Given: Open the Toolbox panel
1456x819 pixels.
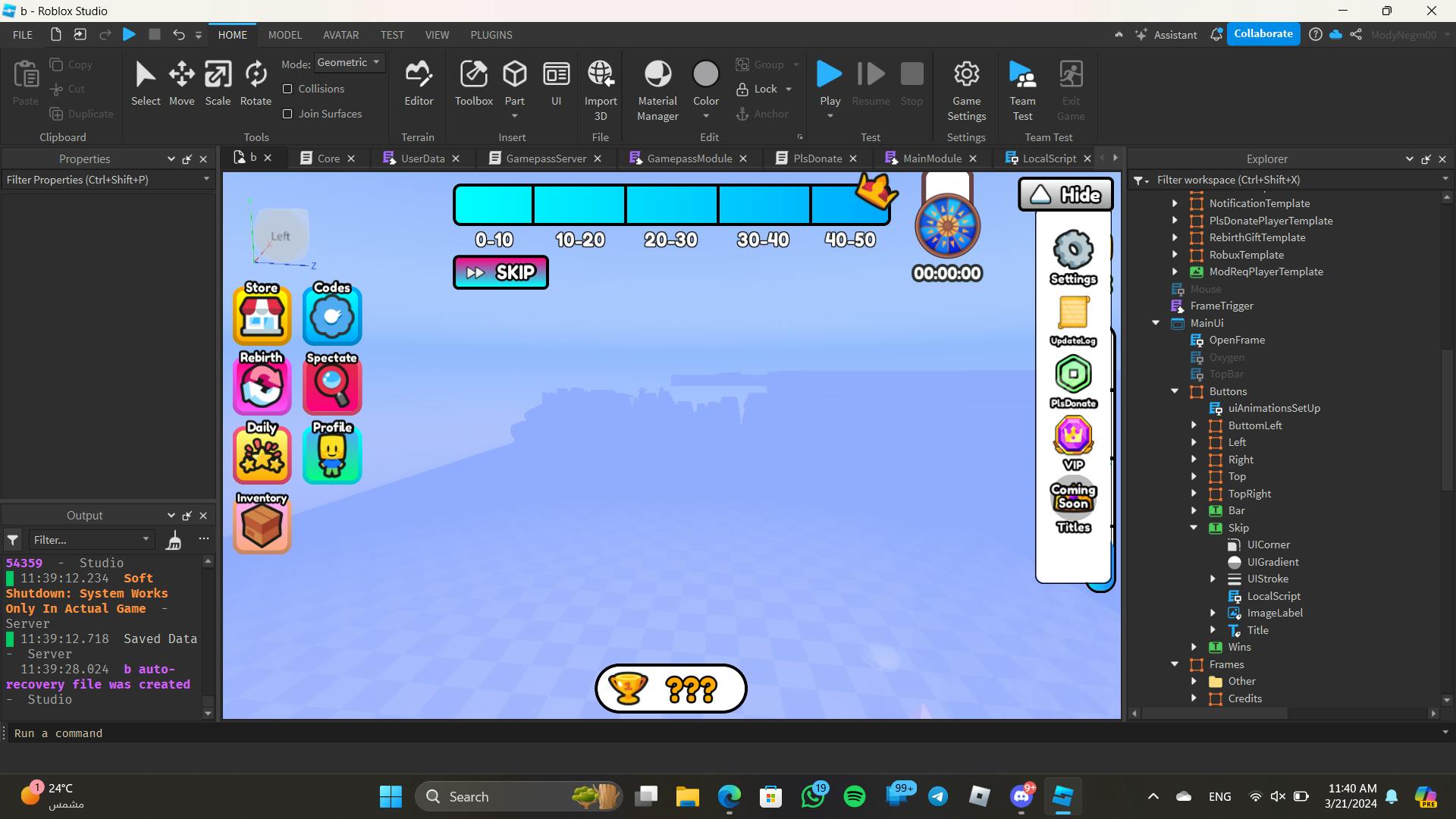Looking at the screenshot, I should pos(473,83).
